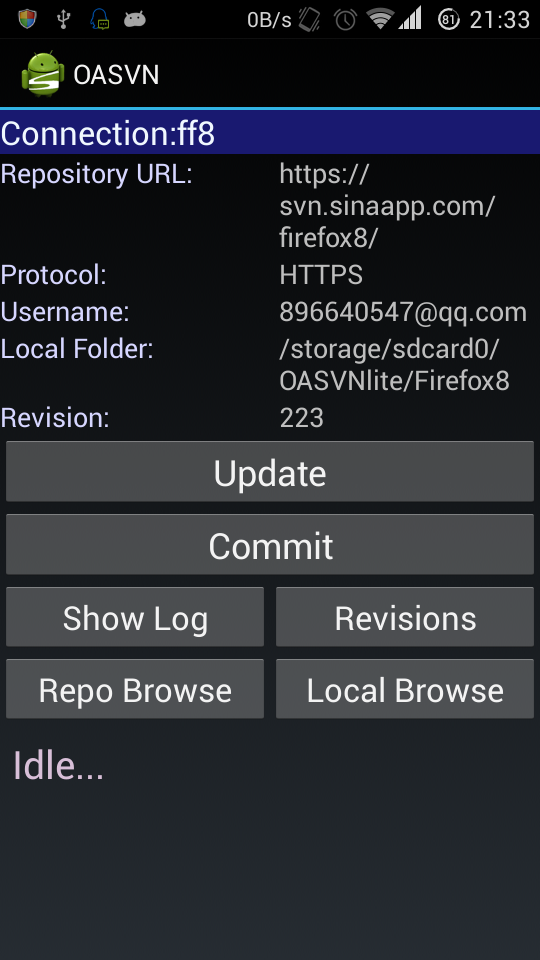Open Repo Browse
This screenshot has width=540, height=960.
tap(135, 689)
